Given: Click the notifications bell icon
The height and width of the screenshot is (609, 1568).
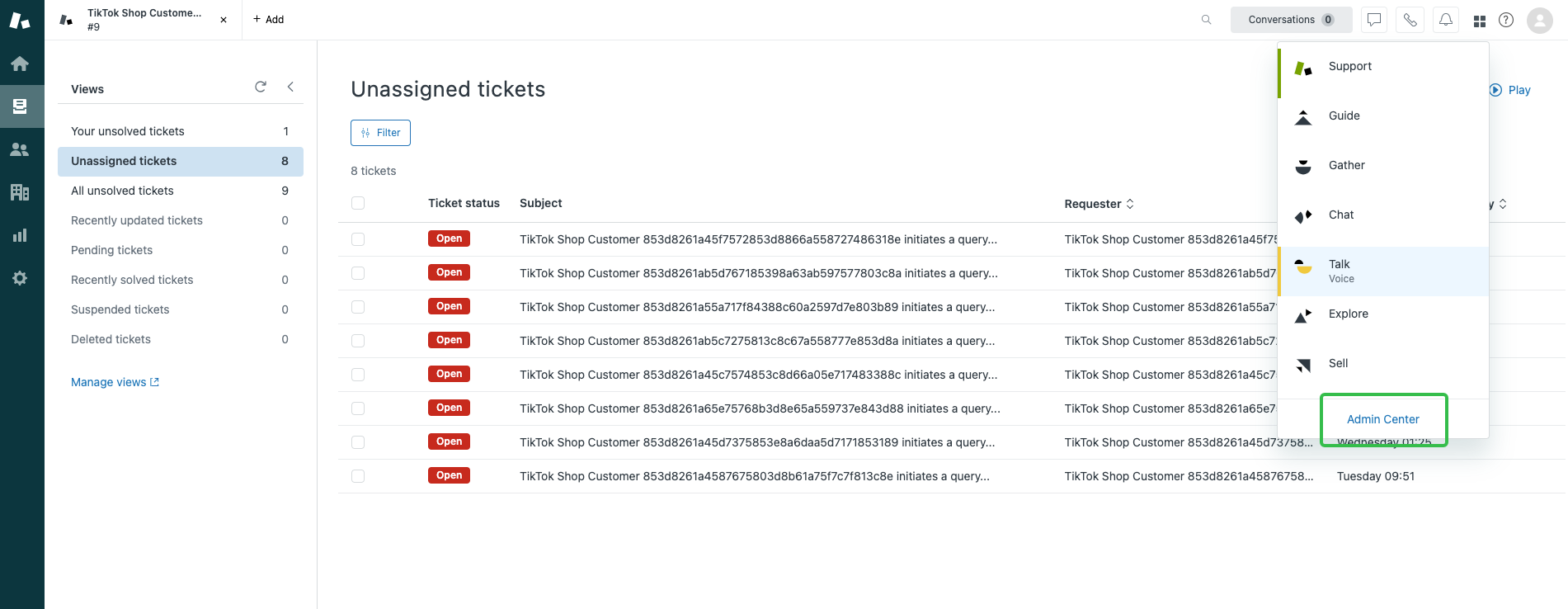Looking at the screenshot, I should [x=1446, y=20].
